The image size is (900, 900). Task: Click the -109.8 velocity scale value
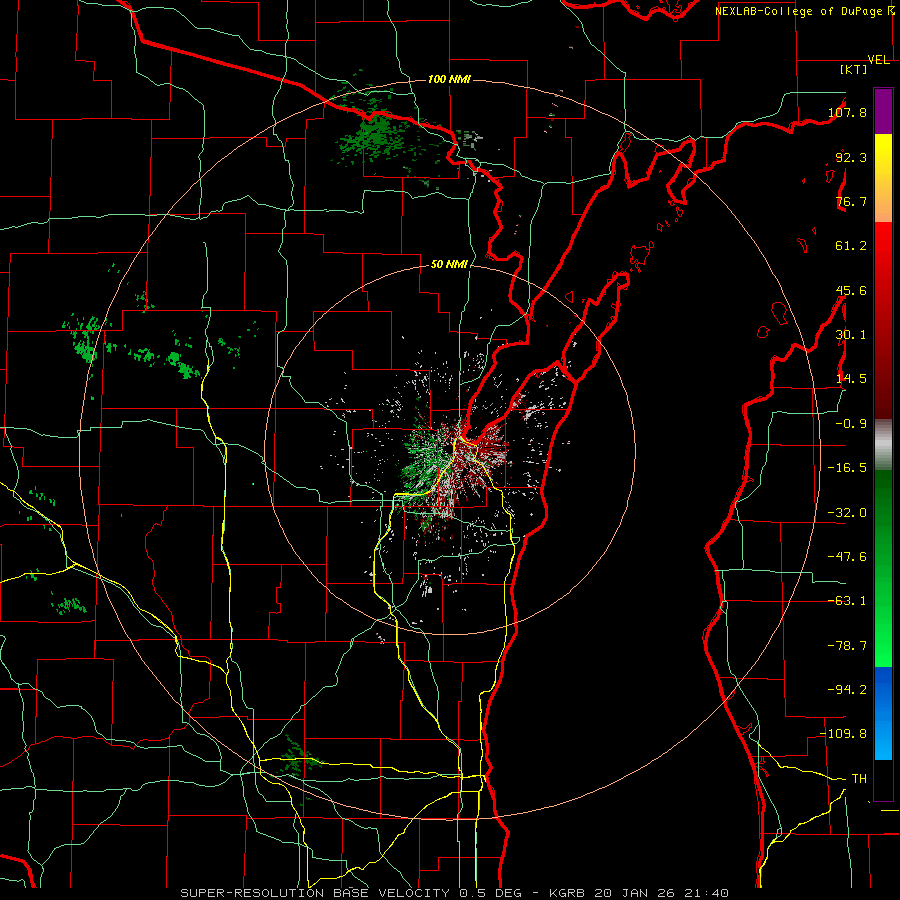click(x=844, y=734)
